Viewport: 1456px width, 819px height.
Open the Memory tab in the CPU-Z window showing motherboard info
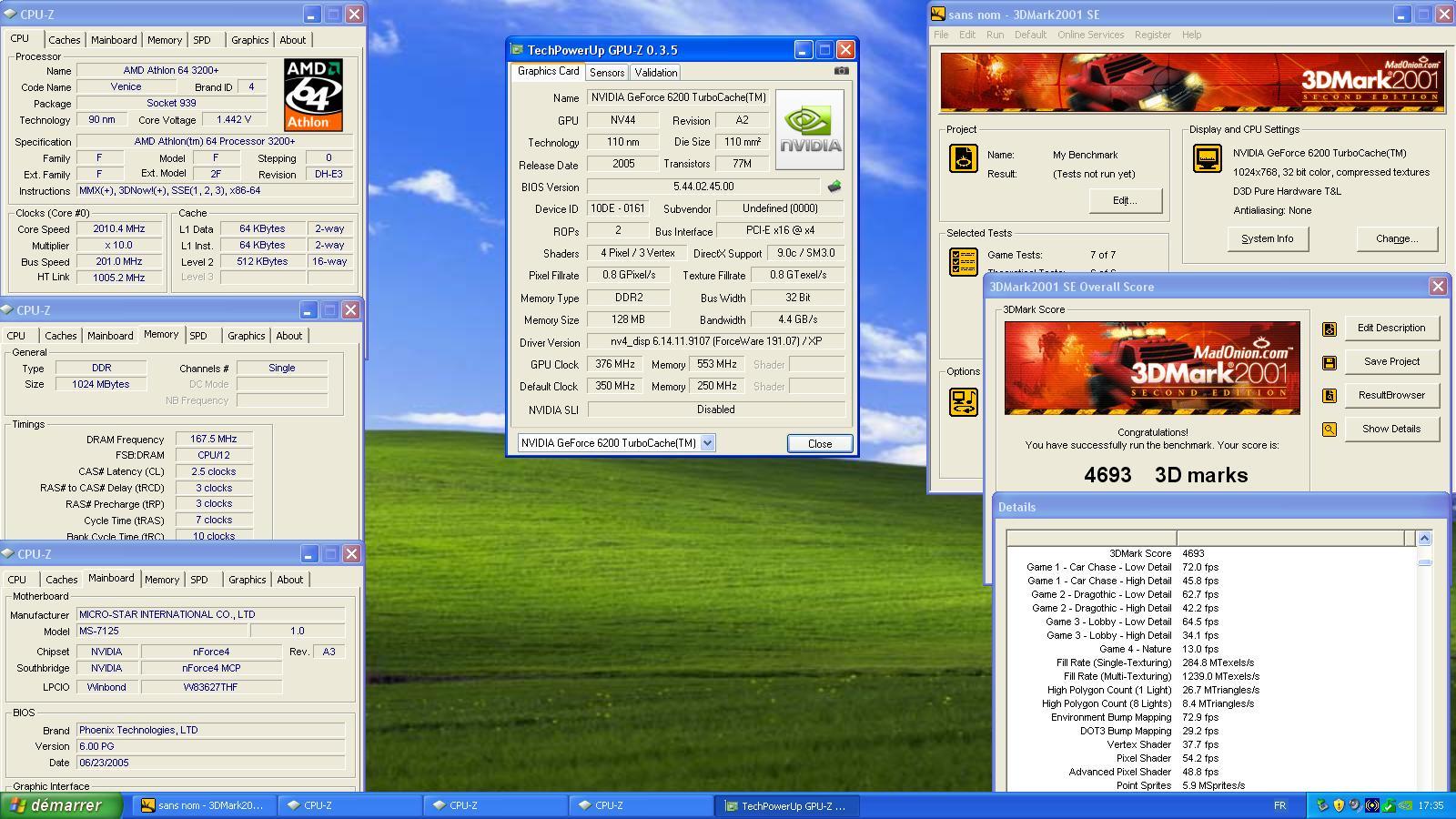162,580
